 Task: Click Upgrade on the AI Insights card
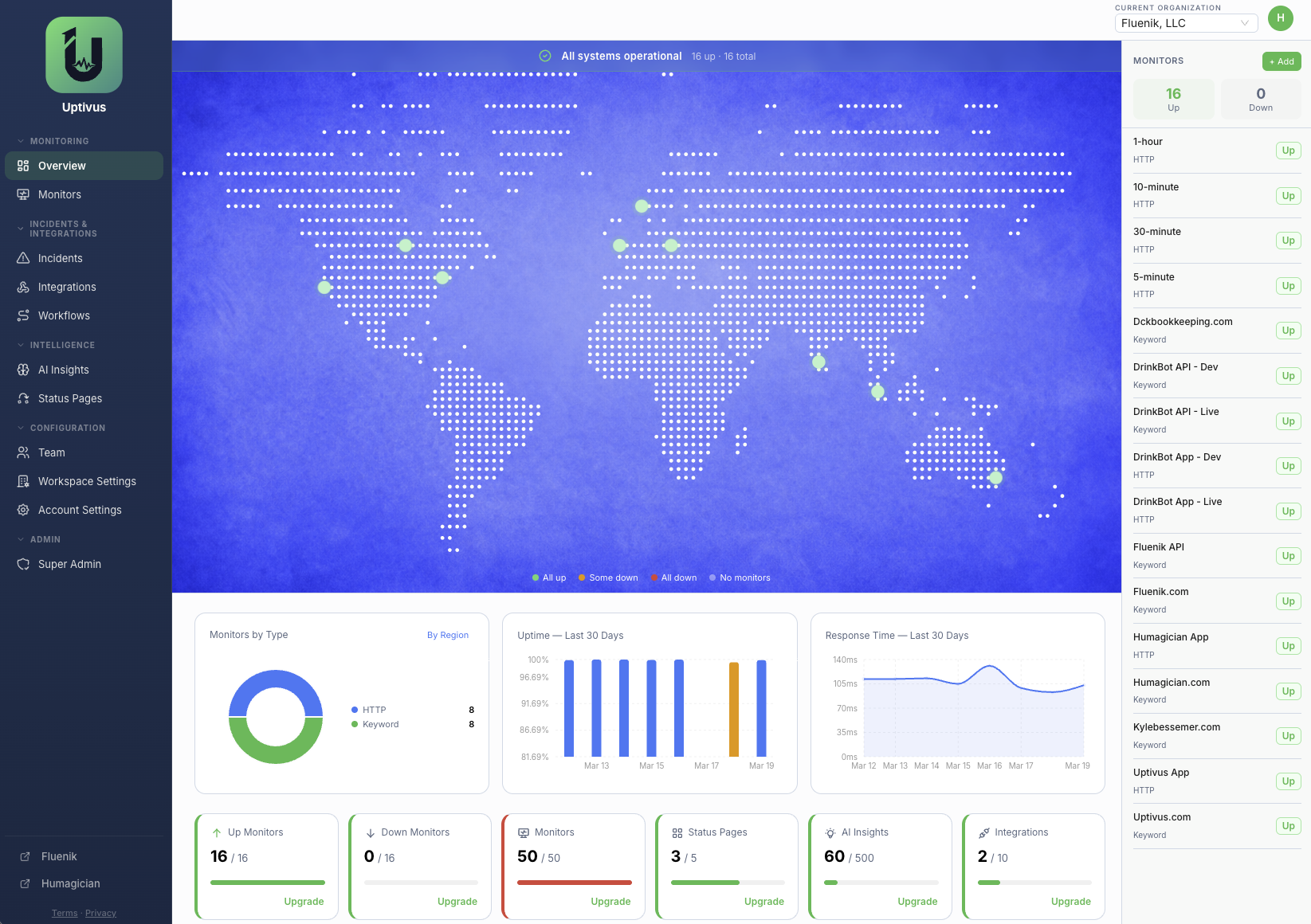[x=917, y=902]
